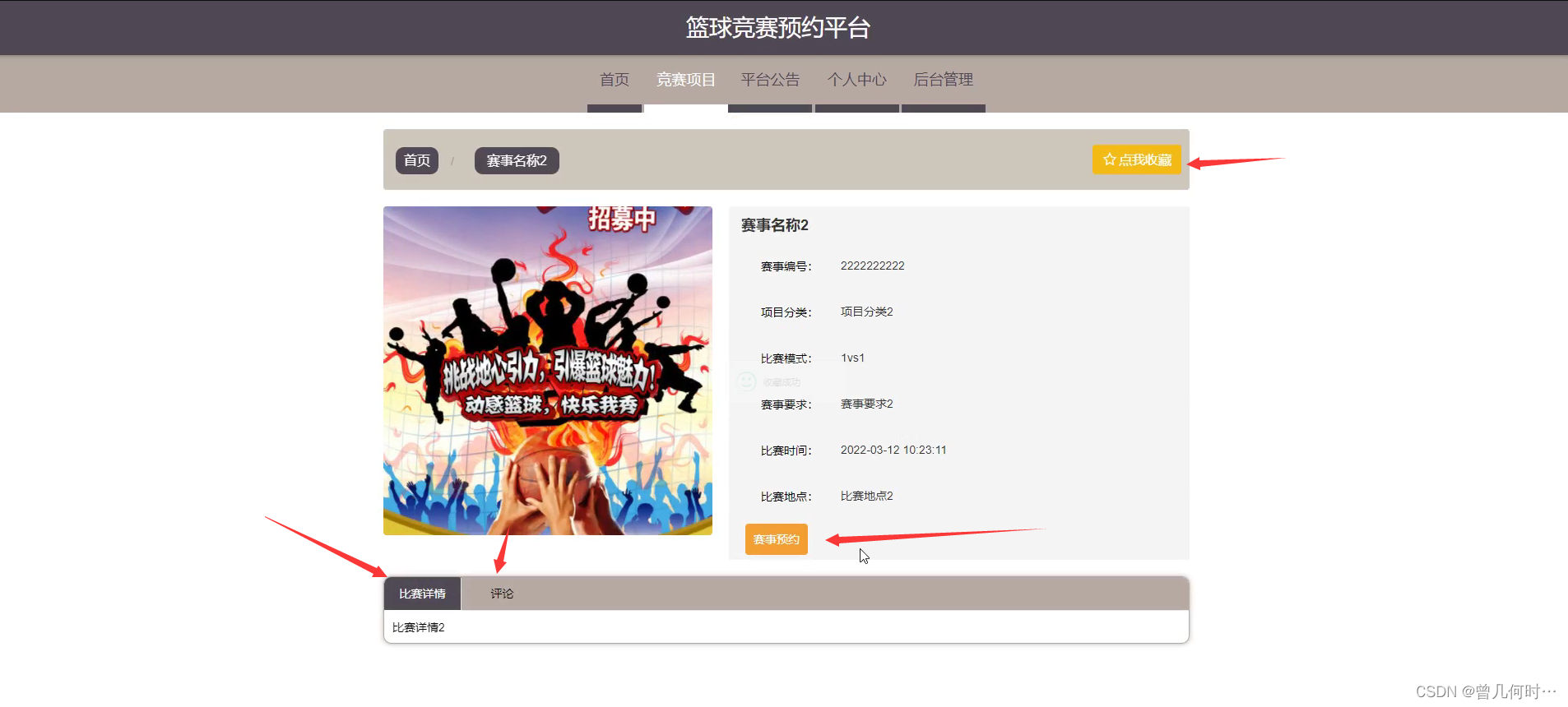Click the star 点我收藏 favorite button

coord(1136,159)
